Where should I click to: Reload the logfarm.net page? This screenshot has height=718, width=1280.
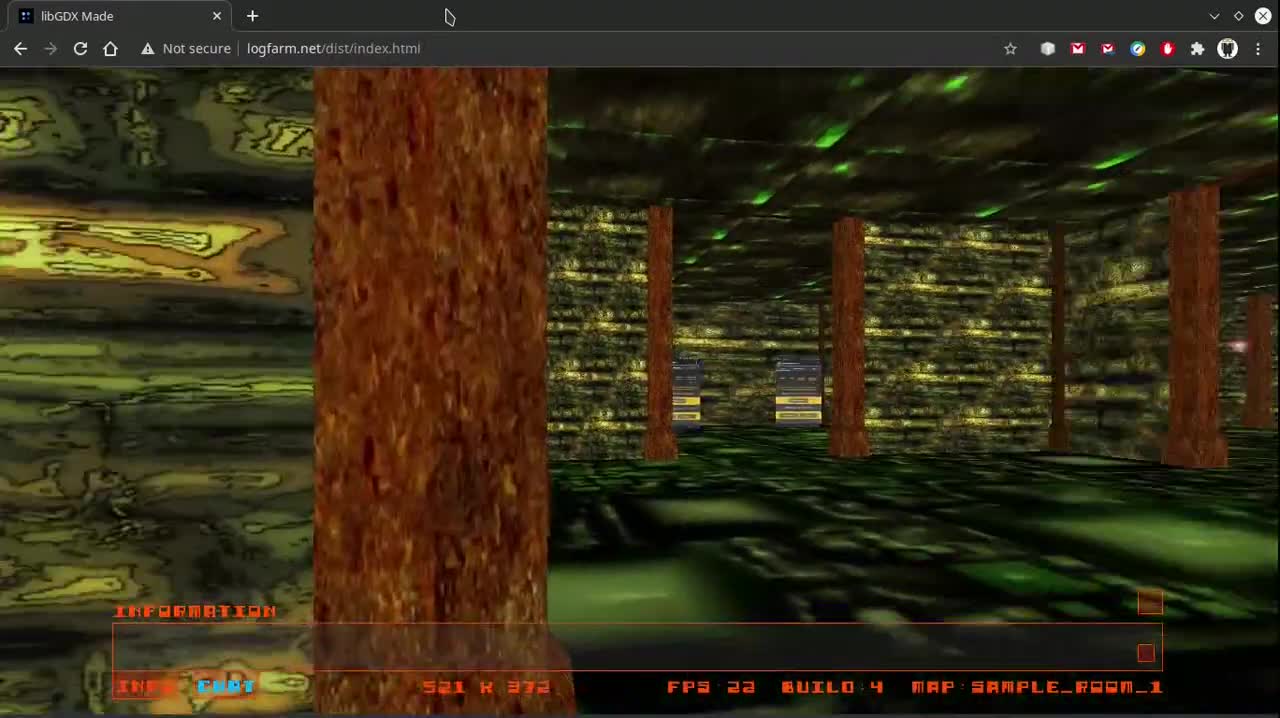[80, 48]
